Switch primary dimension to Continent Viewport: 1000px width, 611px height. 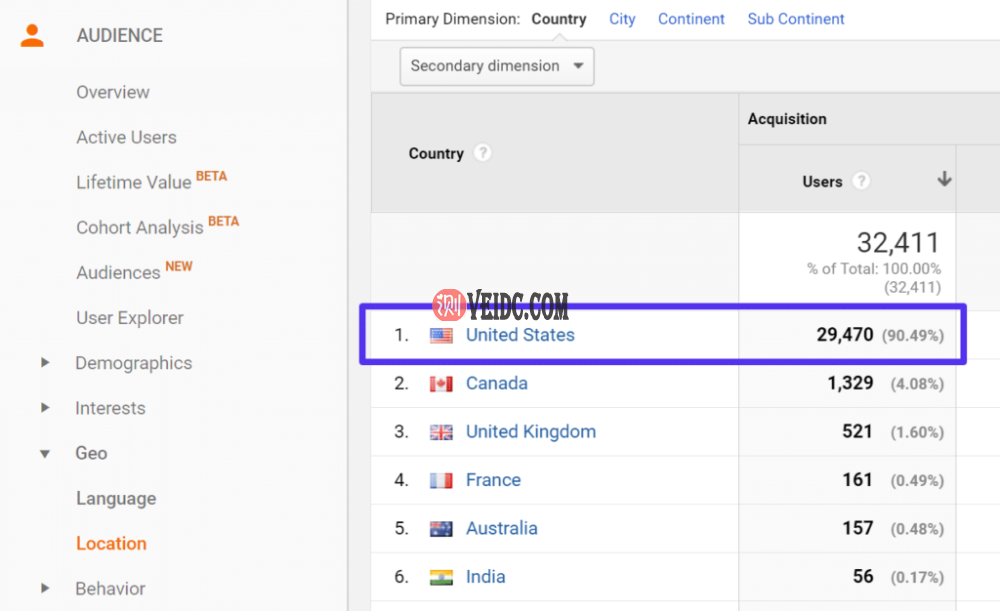point(691,19)
